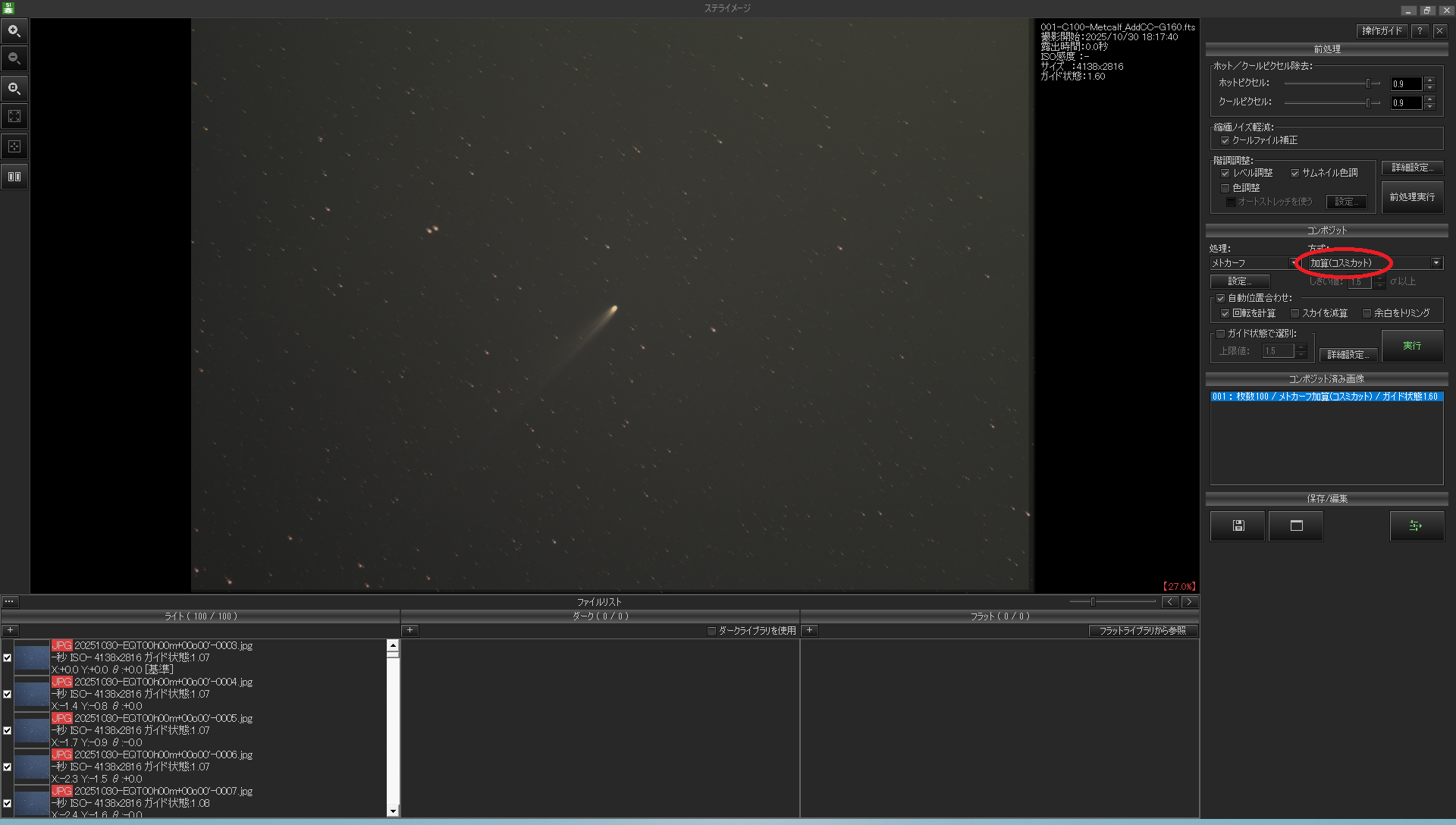Adjust the ホットピクセル slider
This screenshot has height=825, width=1456.
[x=1368, y=83]
